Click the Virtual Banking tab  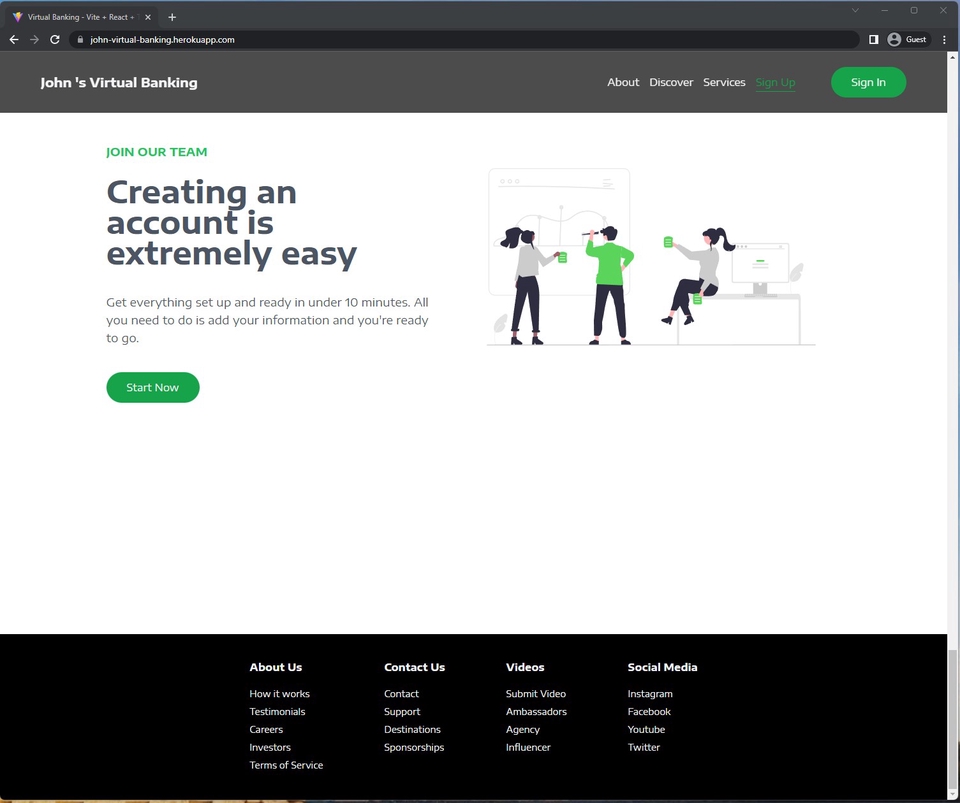(80, 16)
